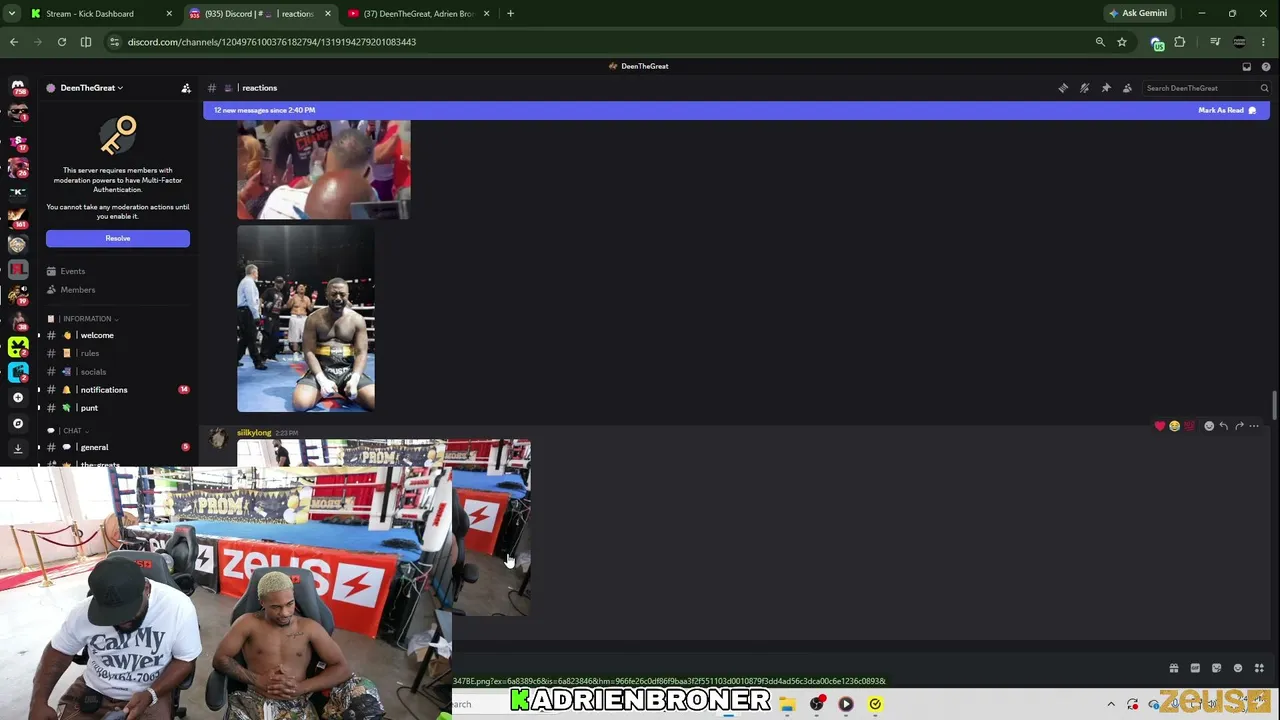1280x720 pixels.
Task: Click the Ask Gemini button
Action: click(1138, 13)
